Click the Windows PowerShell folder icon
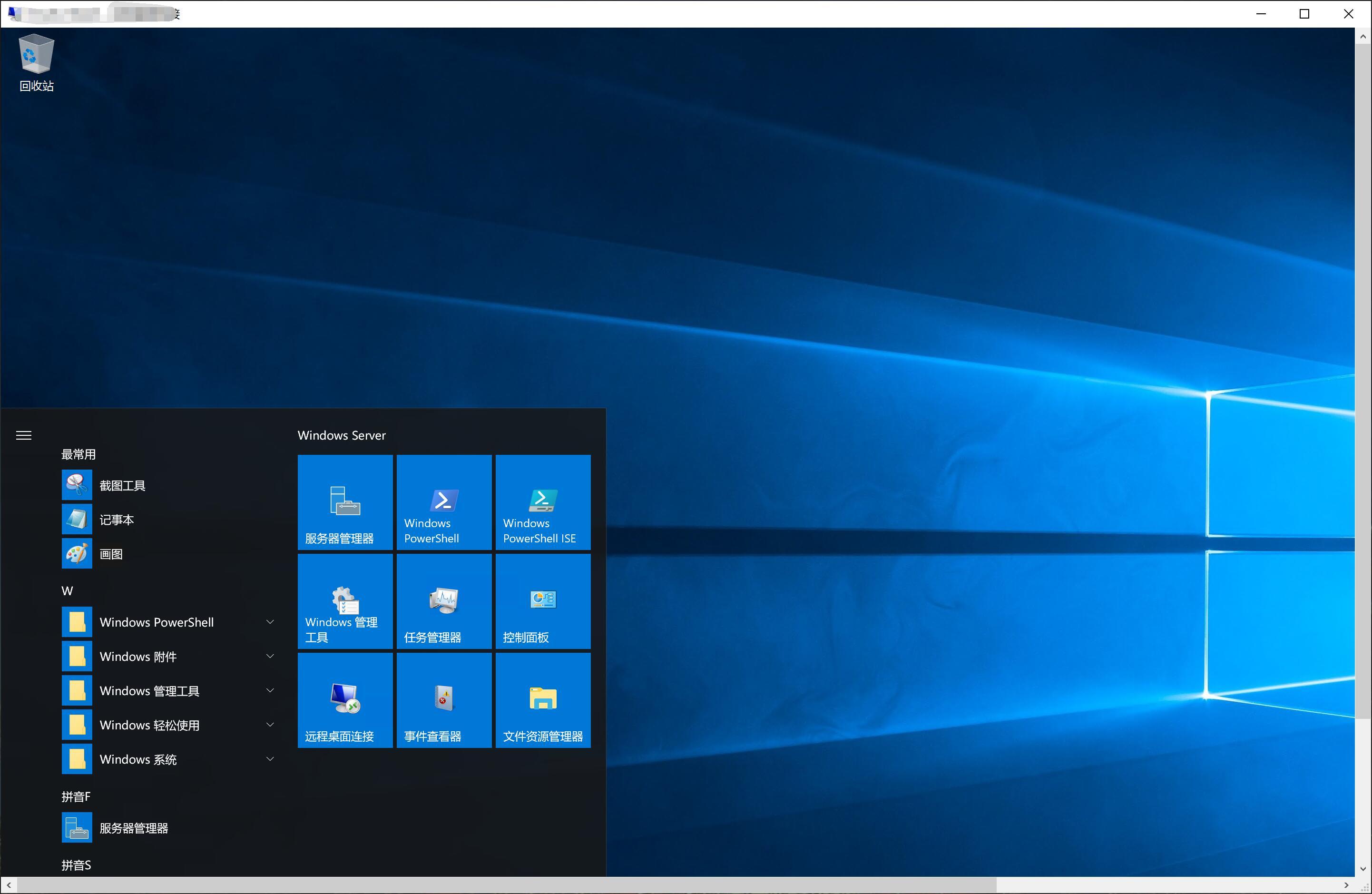The image size is (1372, 894). (x=77, y=622)
